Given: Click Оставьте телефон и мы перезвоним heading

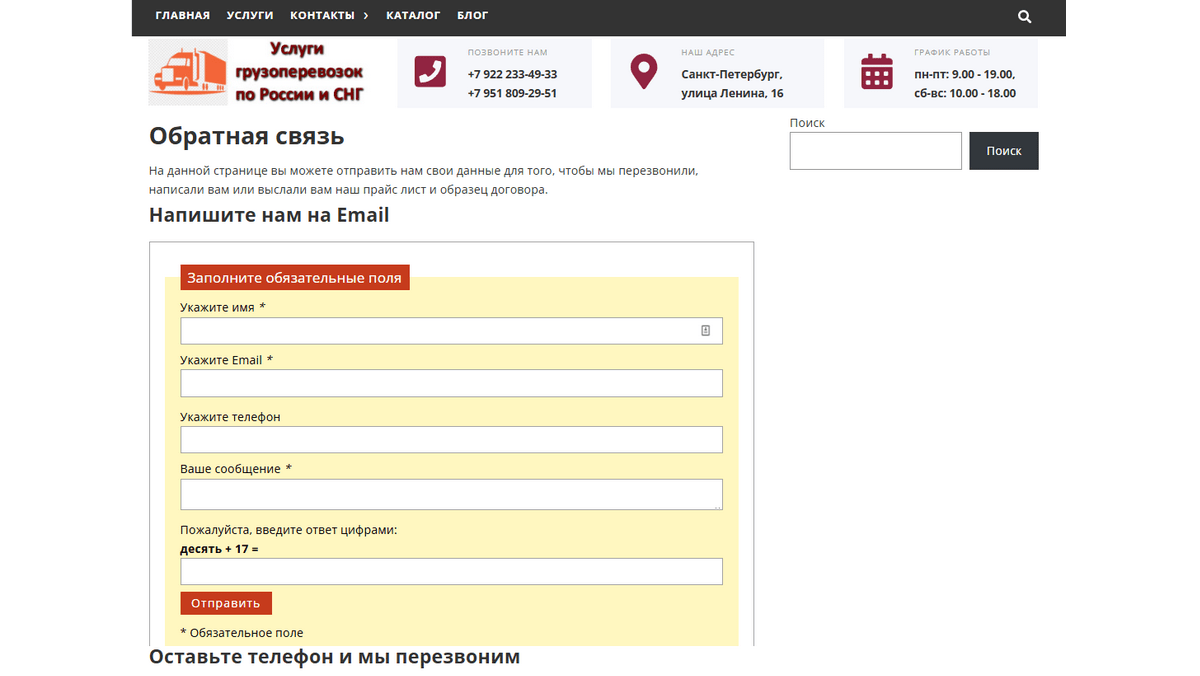Looking at the screenshot, I should click(335, 657).
